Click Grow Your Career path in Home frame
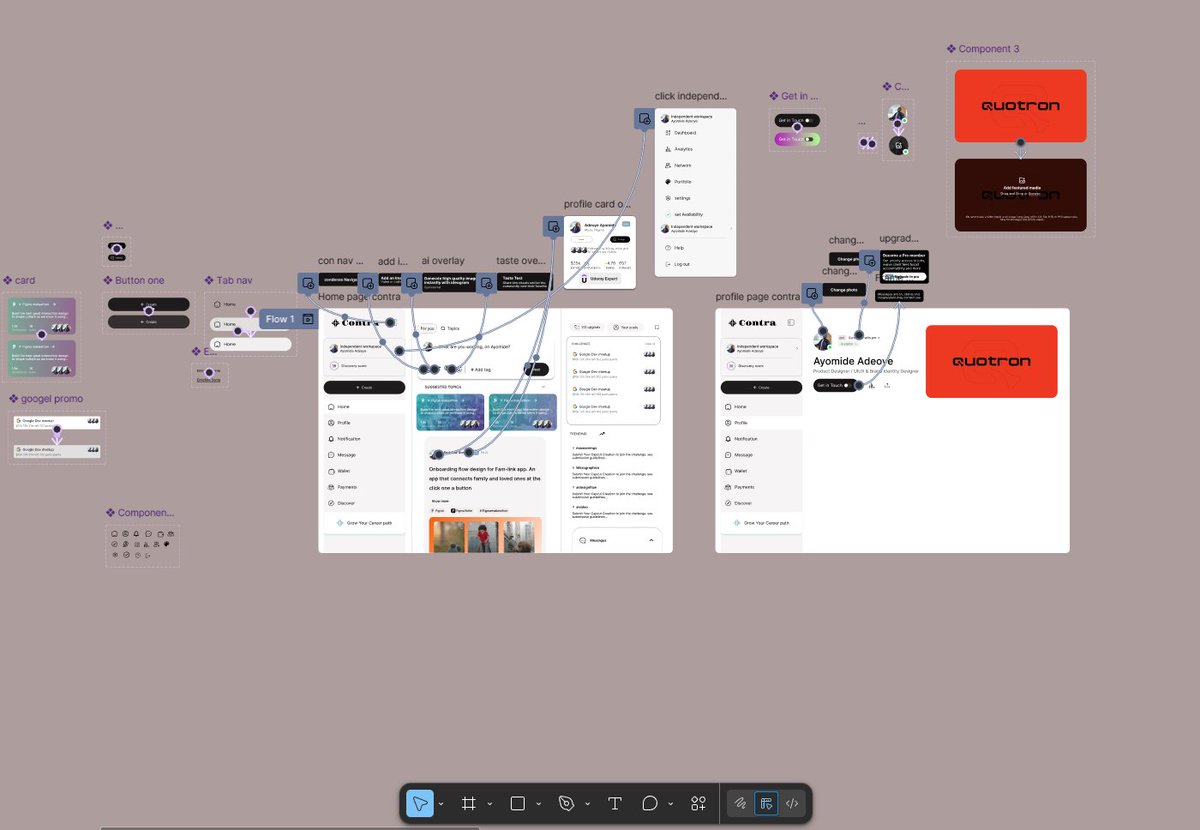Screen dimensions: 1200x830 (x=364, y=523)
